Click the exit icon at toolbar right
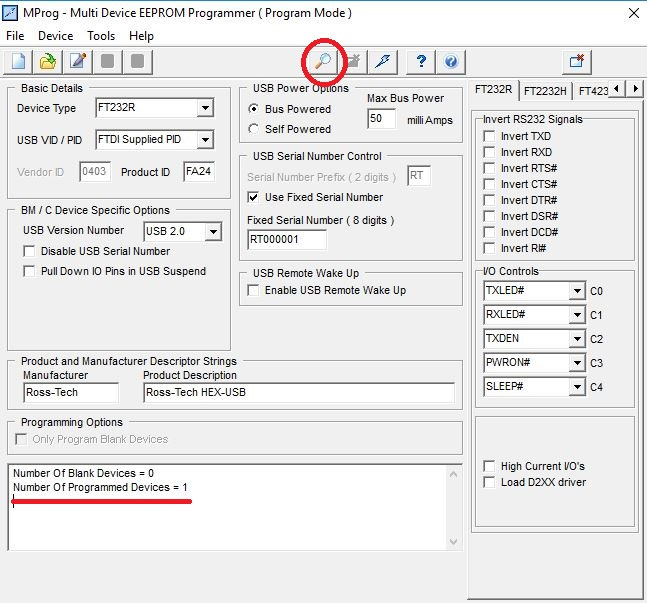This screenshot has width=647, height=603. (x=576, y=62)
